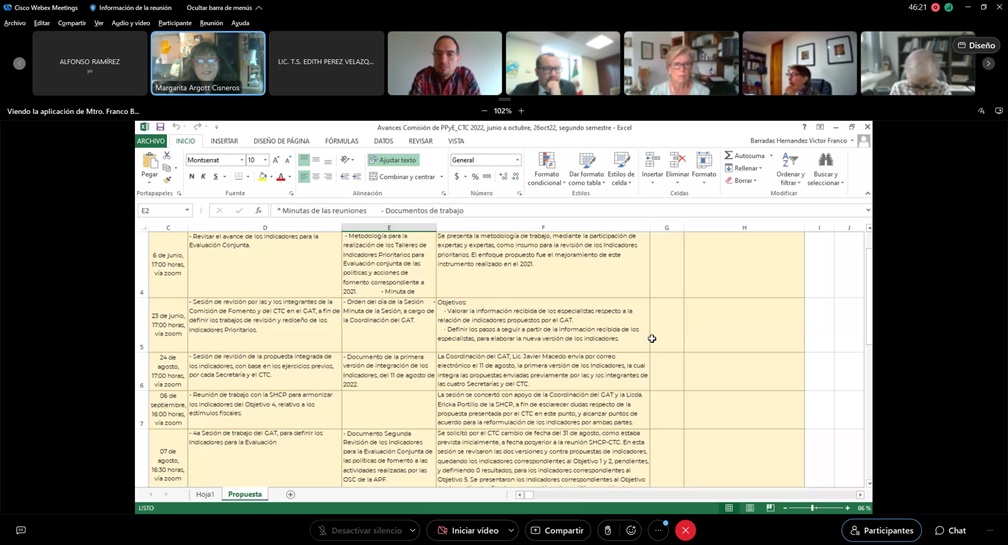The height and width of the screenshot is (545, 1008).
Task: Open the font size 10 dropdown
Action: click(265, 160)
